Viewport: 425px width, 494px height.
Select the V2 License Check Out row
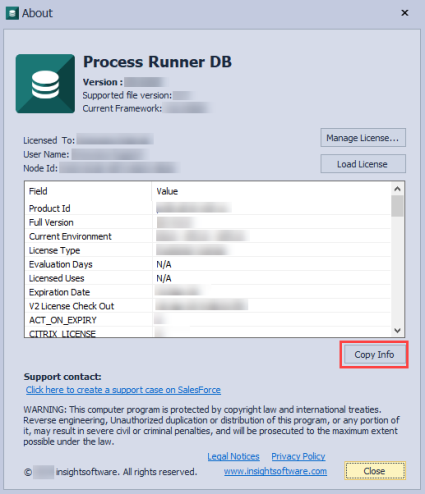click(x=207, y=306)
